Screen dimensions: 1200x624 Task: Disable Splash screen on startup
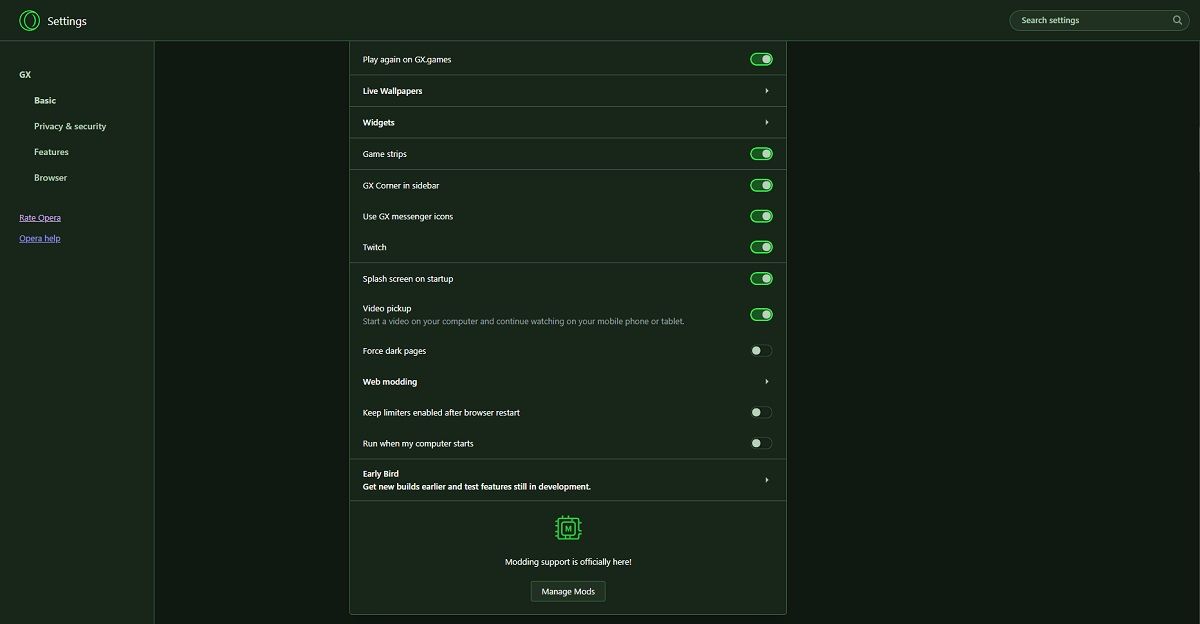point(761,279)
